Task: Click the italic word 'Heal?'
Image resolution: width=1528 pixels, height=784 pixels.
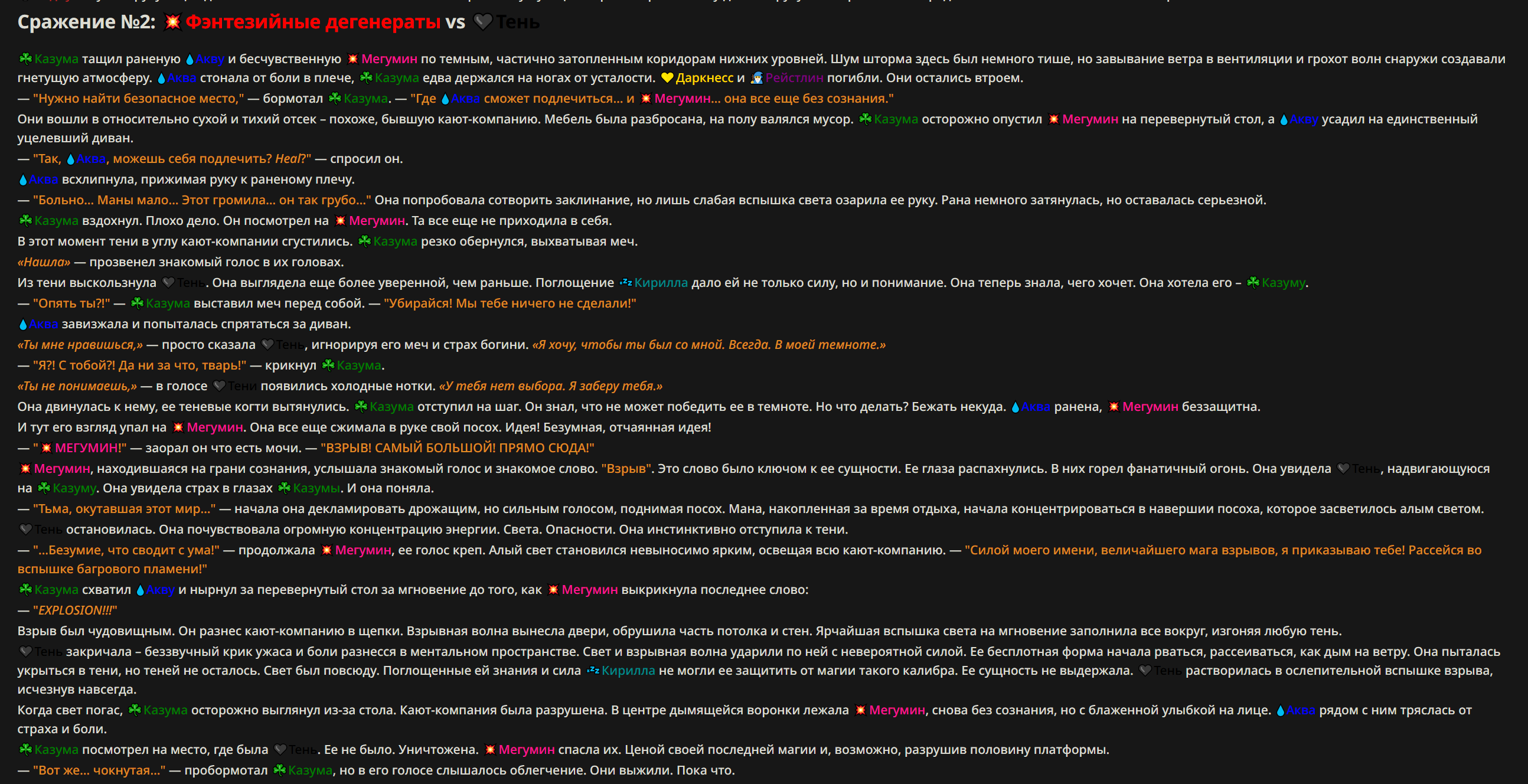Action: click(x=290, y=159)
